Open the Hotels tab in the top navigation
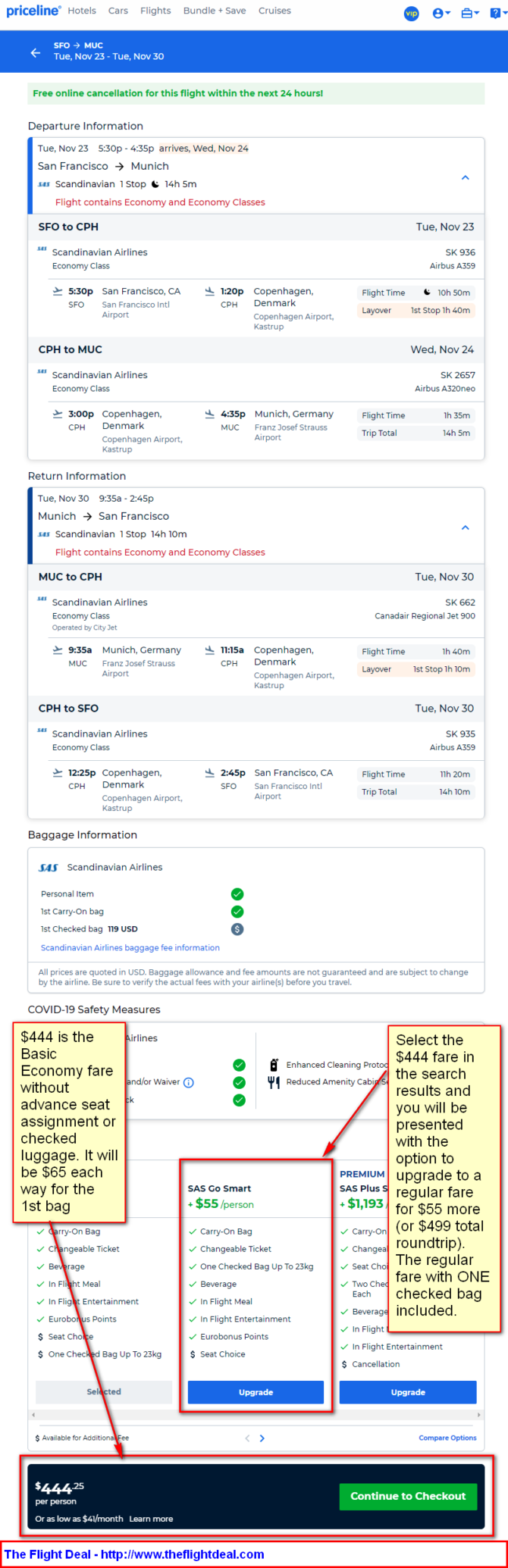The image size is (508, 1568). pos(82,11)
